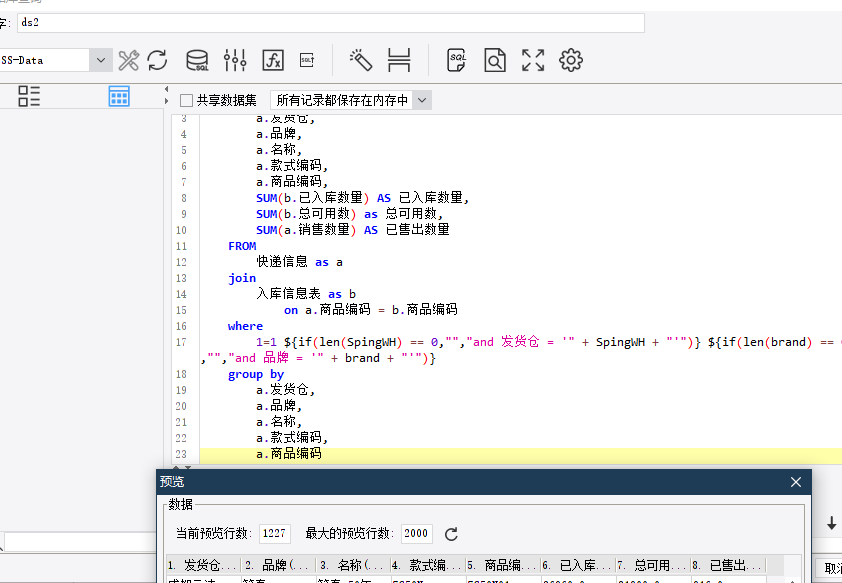
Task: Click the 7. 总可用 column header
Action: point(653,565)
